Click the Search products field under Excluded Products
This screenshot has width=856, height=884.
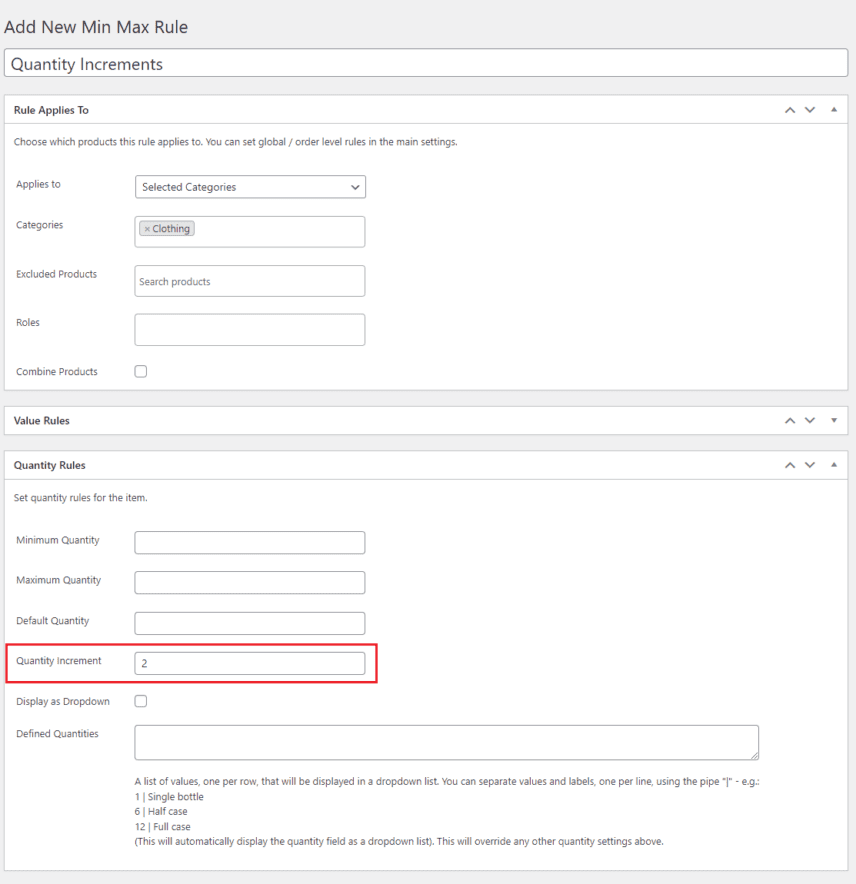pos(249,281)
